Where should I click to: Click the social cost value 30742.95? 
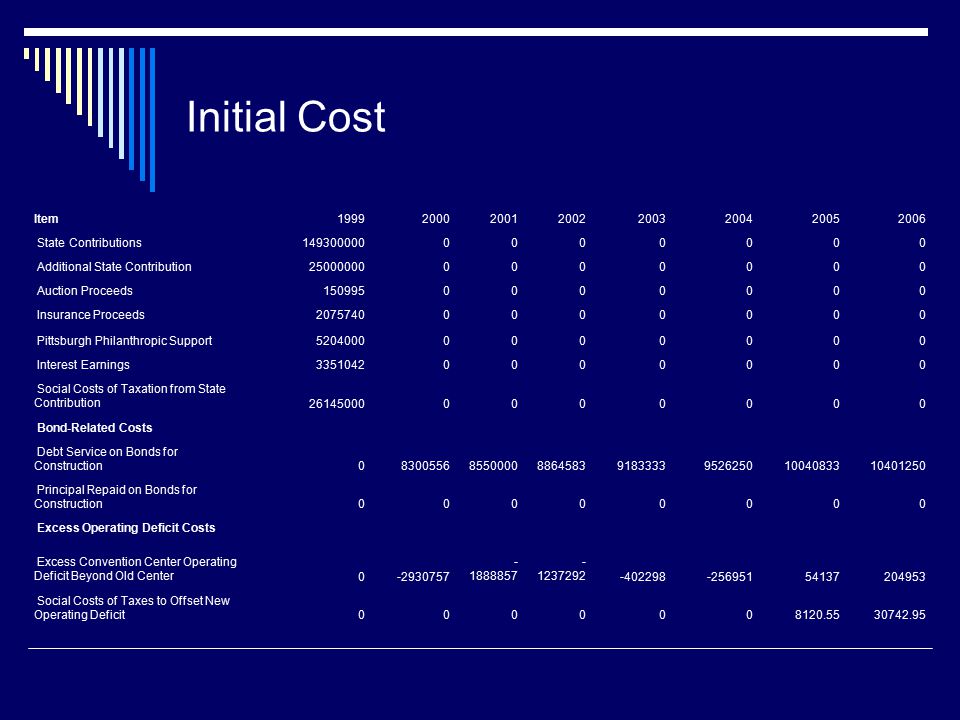899,615
